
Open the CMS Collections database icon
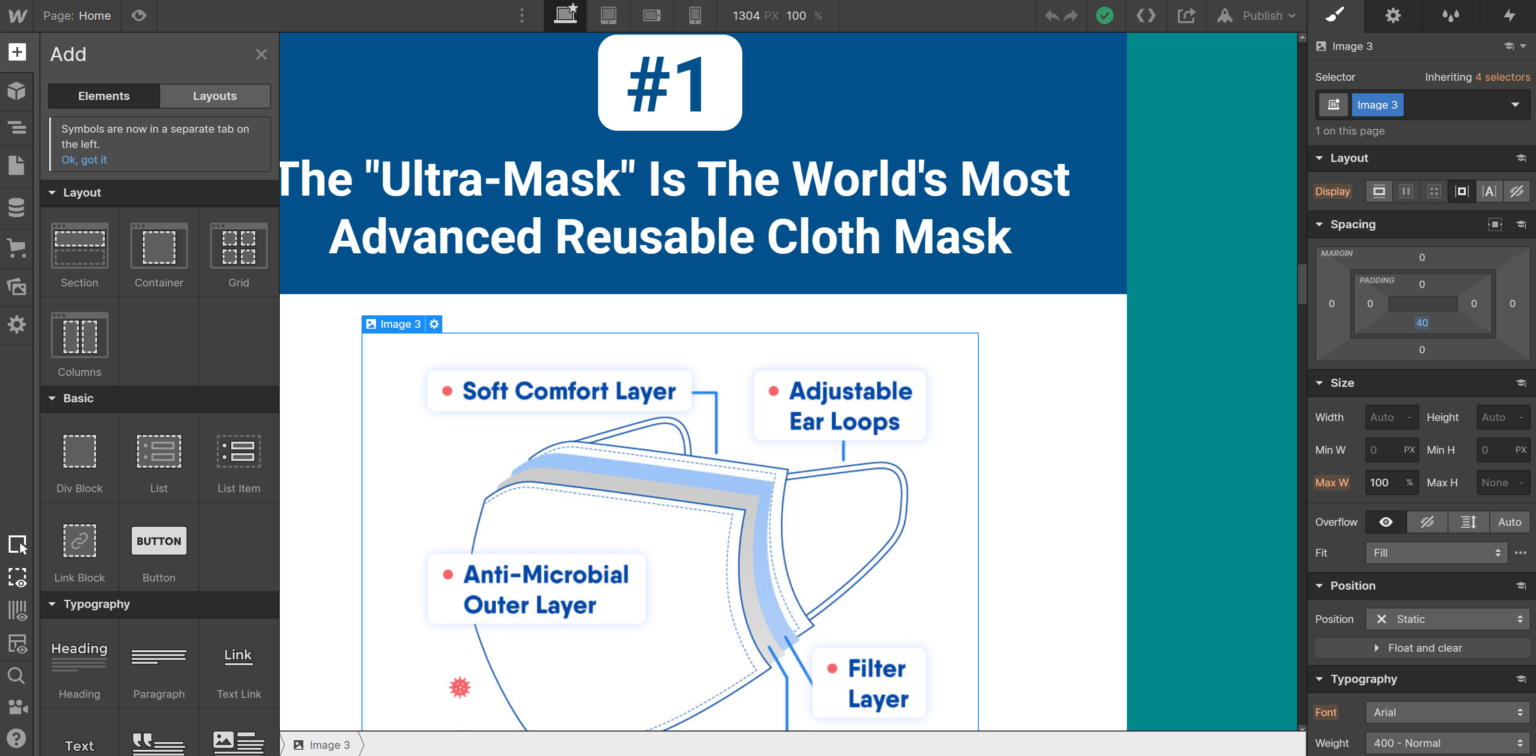pos(17,207)
